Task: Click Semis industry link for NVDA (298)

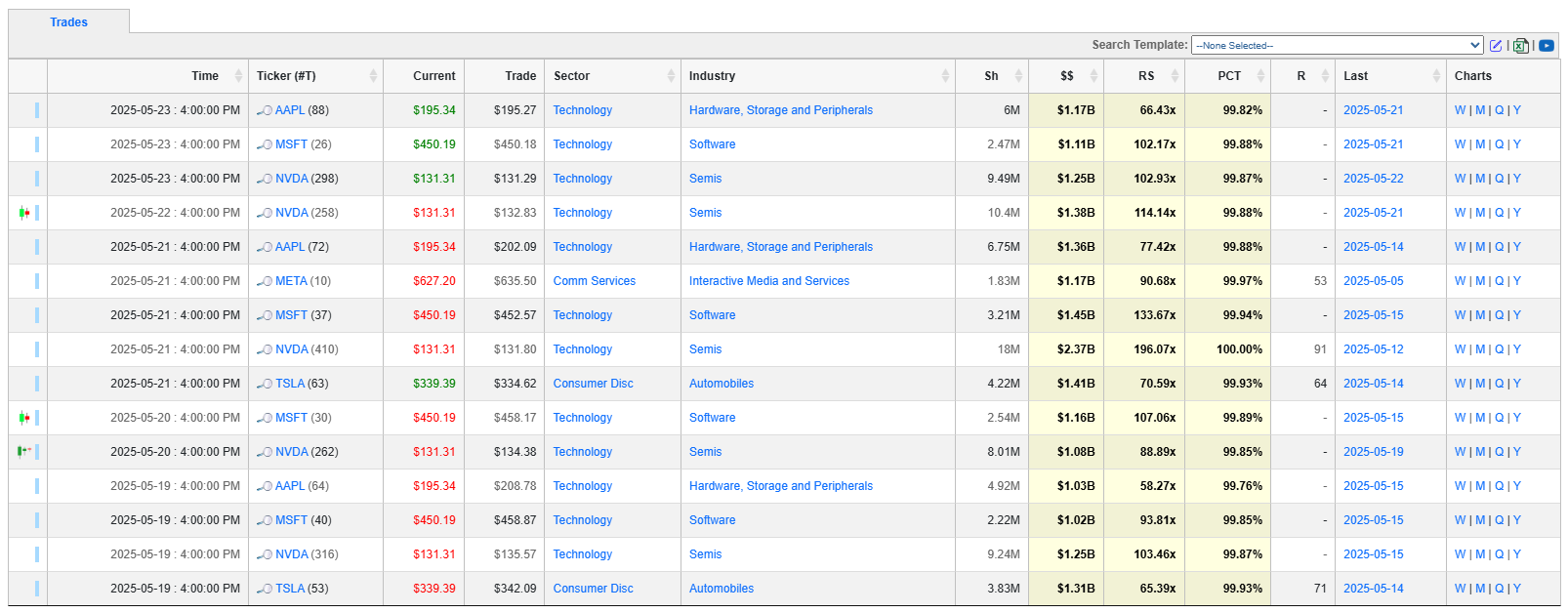Action: click(x=705, y=179)
